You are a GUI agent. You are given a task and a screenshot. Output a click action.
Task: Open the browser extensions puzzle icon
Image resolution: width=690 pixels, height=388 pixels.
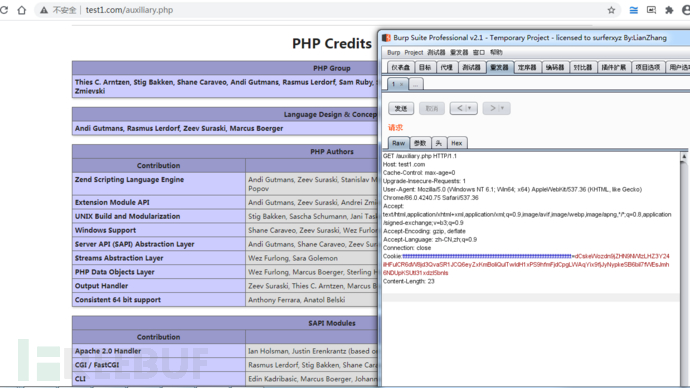pyautogui.click(x=669, y=10)
